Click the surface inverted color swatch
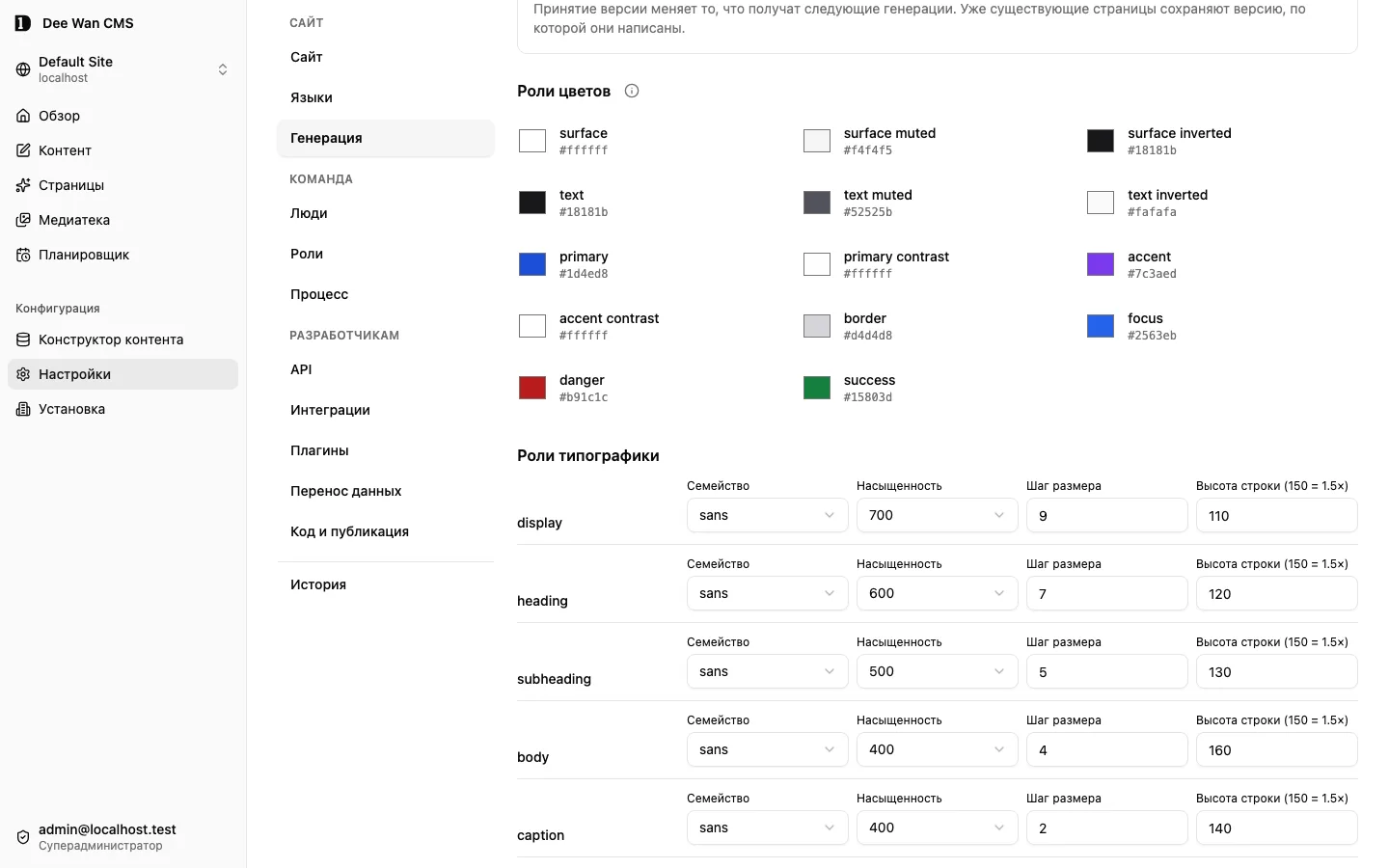Viewport: 1389px width, 868px height. coord(1101,141)
